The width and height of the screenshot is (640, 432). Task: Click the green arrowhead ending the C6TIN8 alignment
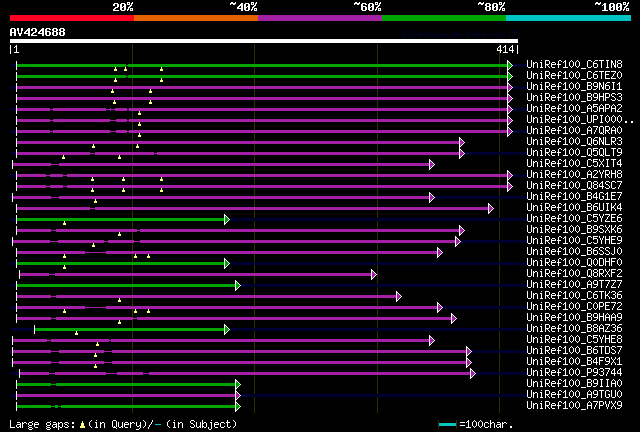pyautogui.click(x=510, y=65)
